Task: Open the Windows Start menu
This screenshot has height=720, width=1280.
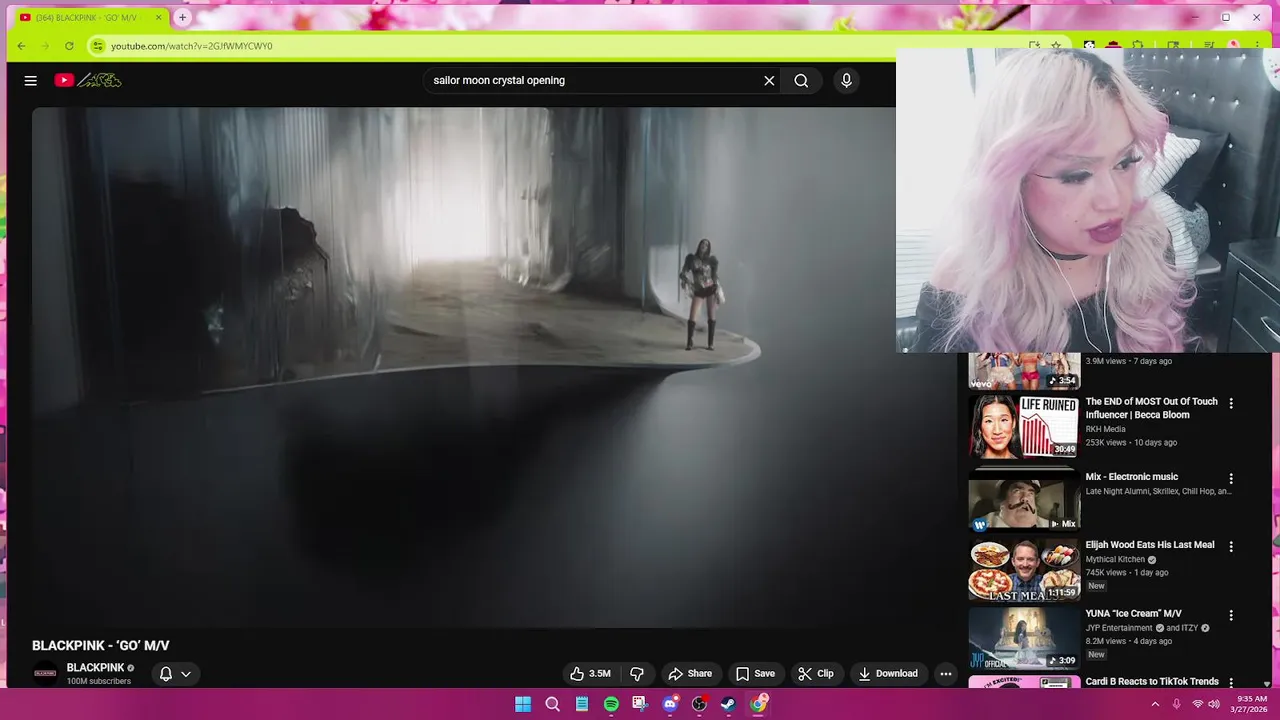Action: [523, 704]
